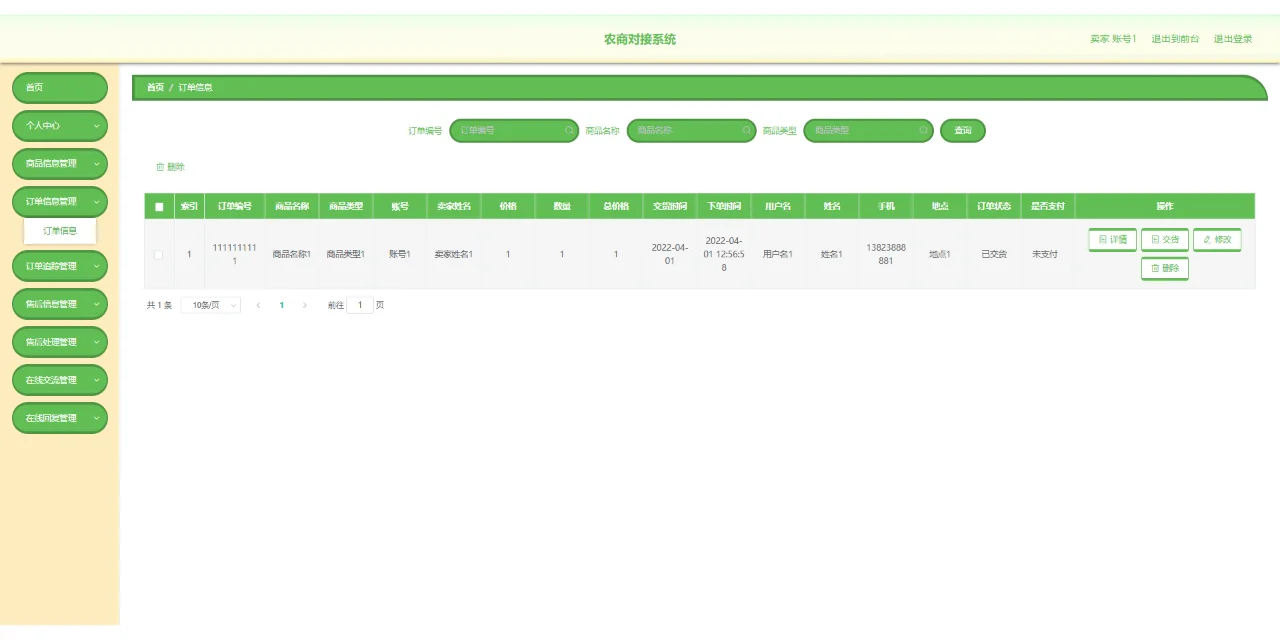Click the trash icon on the bulk 删除 control
The height and width of the screenshot is (640, 1280).
[161, 167]
